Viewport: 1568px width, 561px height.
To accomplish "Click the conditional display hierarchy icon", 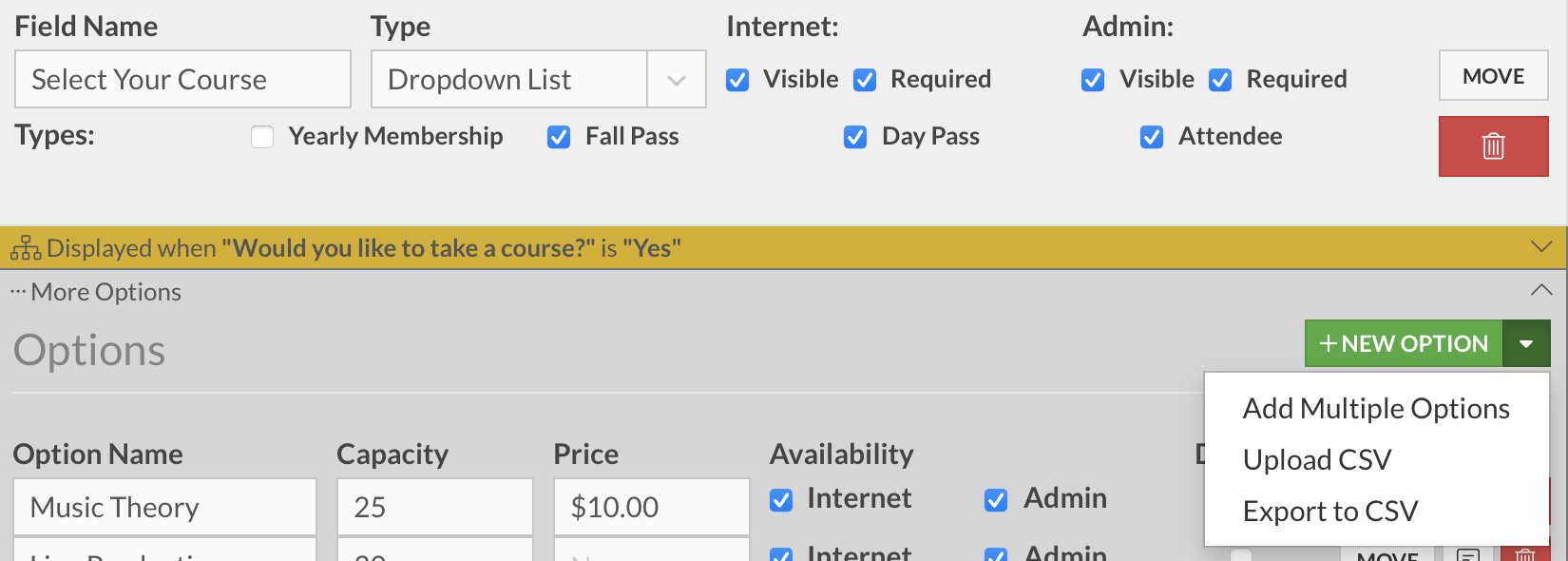I will coord(26,248).
